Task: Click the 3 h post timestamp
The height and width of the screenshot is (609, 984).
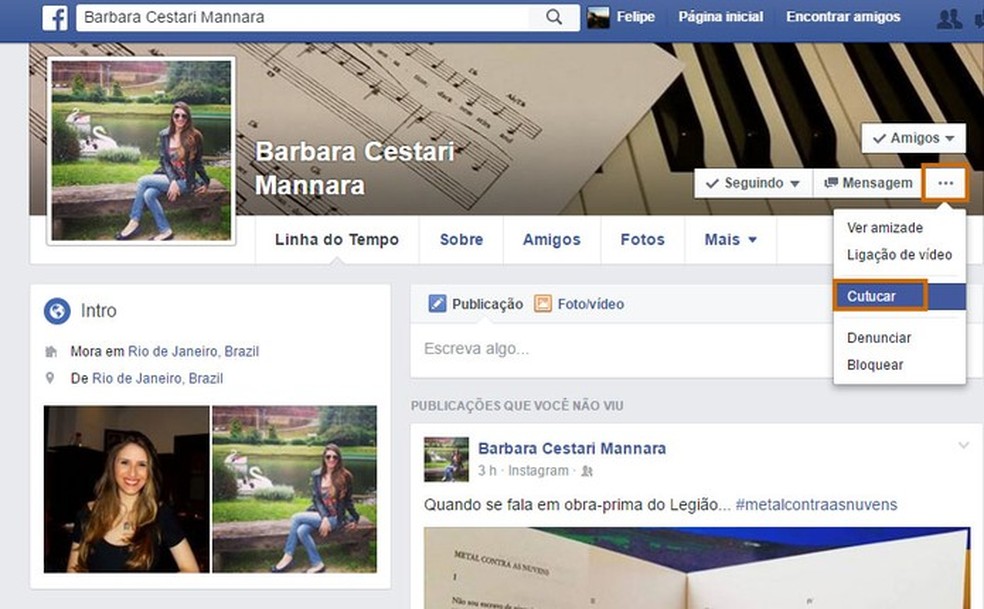Action: pyautogui.click(x=487, y=471)
